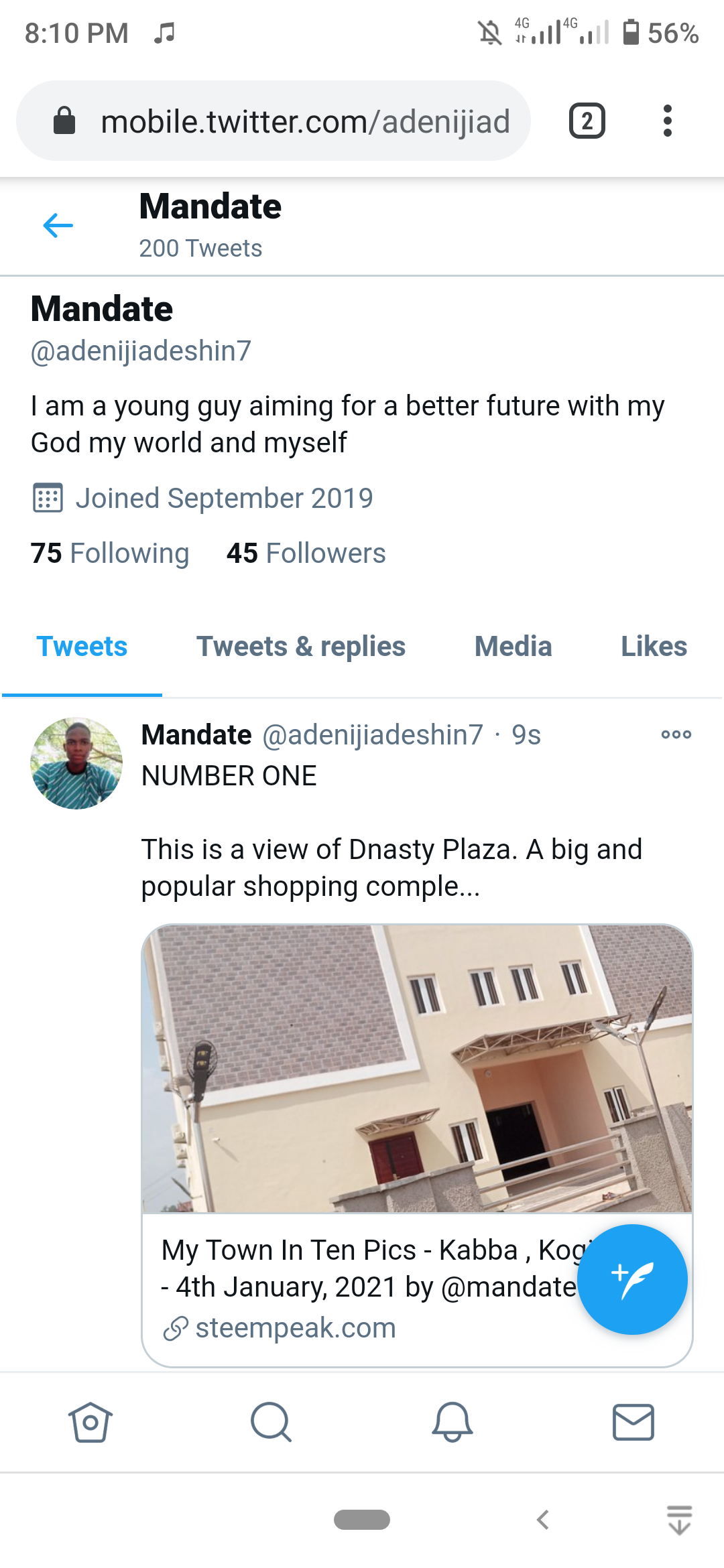Open Chrome's three-dot overflow menu
Viewport: 724px width, 1568px height.
click(x=667, y=121)
